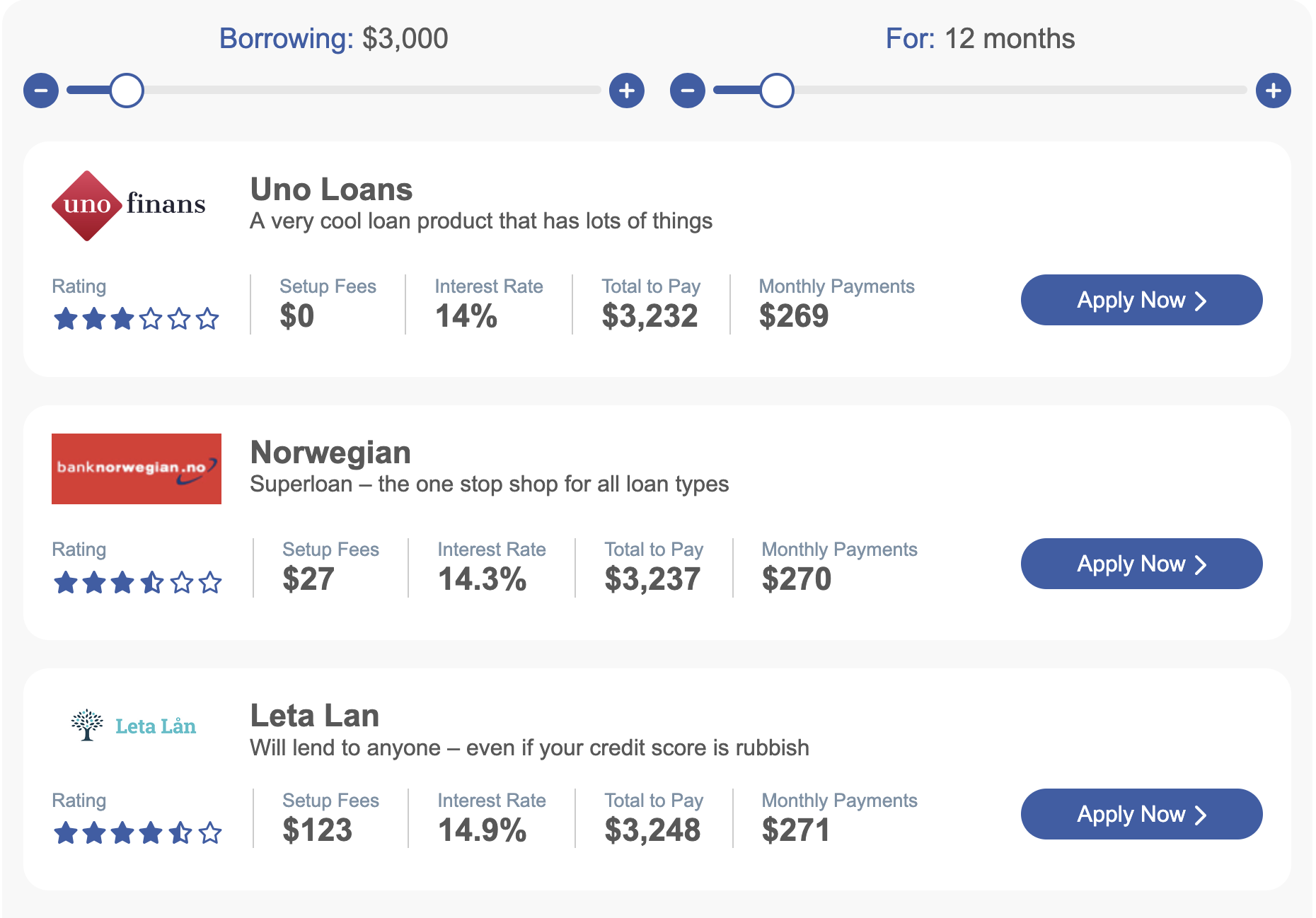Apply now for Leta Lan loan
This screenshot has width=1316, height=918.
pyautogui.click(x=1141, y=814)
